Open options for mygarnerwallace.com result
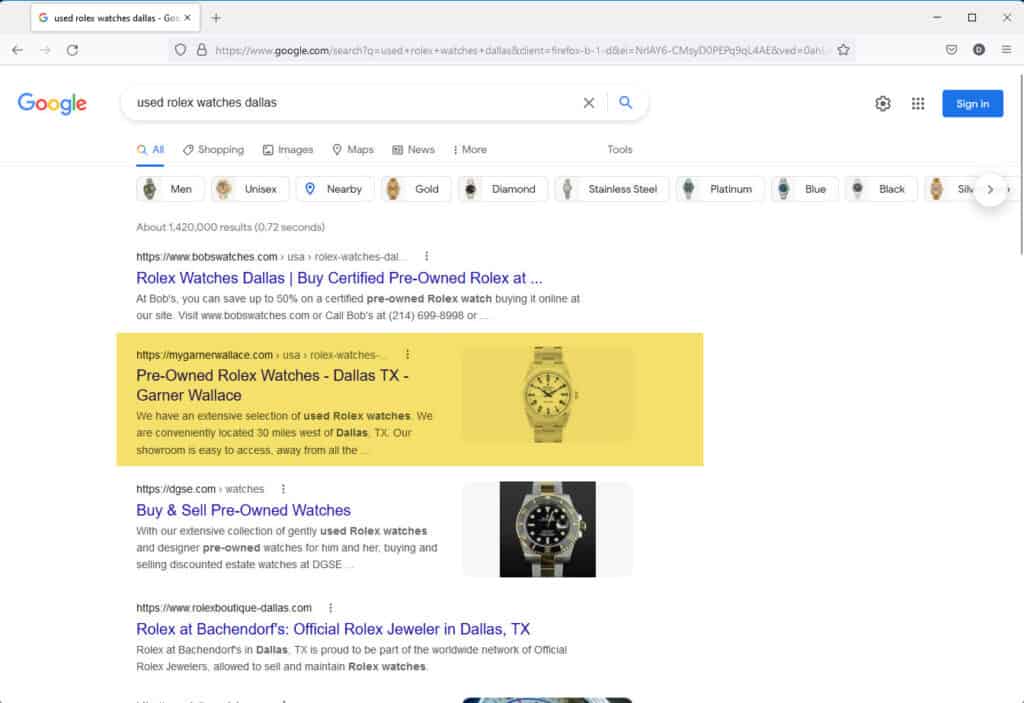 point(408,354)
